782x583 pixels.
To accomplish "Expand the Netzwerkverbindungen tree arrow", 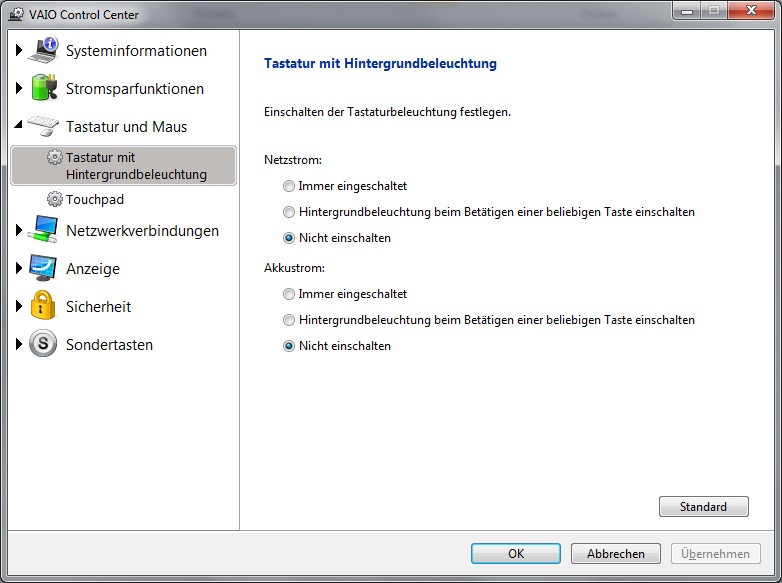I will pos(19,230).
